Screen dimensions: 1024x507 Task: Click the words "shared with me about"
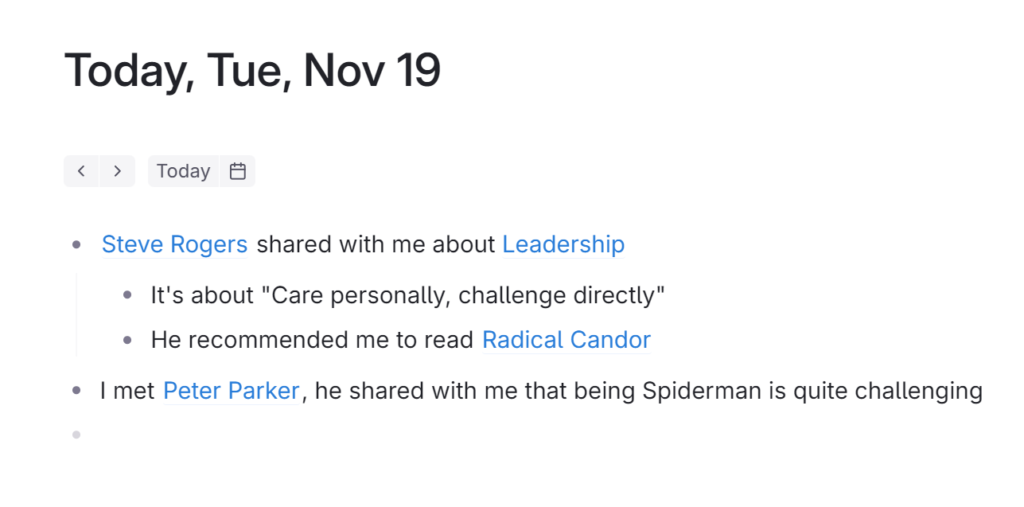375,244
